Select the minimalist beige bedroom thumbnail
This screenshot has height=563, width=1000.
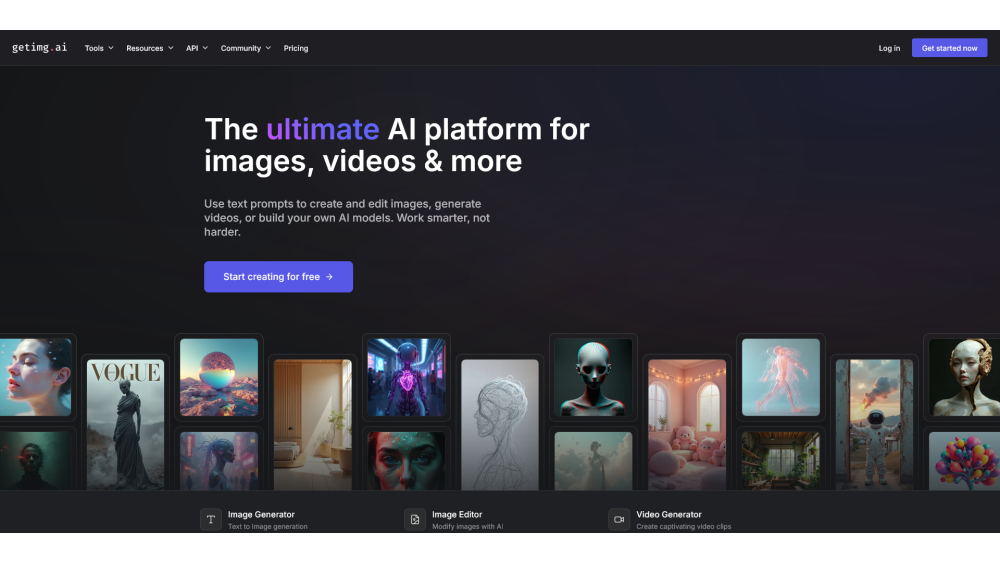coord(312,425)
